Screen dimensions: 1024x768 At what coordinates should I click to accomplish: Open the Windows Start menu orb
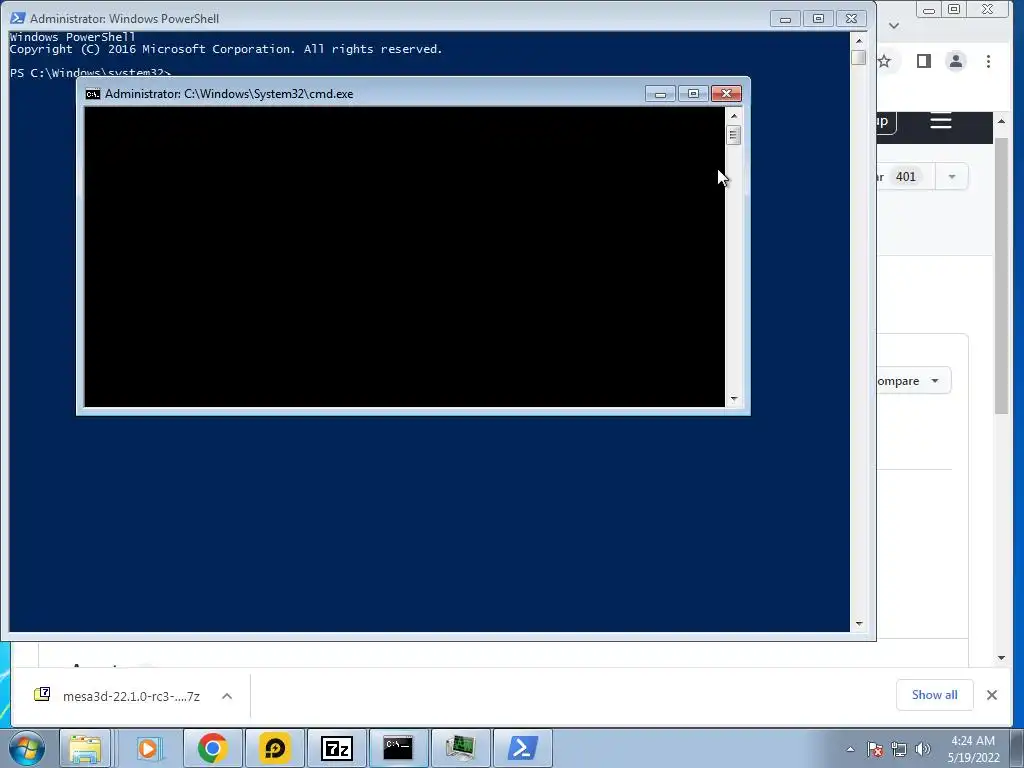[x=27, y=748]
